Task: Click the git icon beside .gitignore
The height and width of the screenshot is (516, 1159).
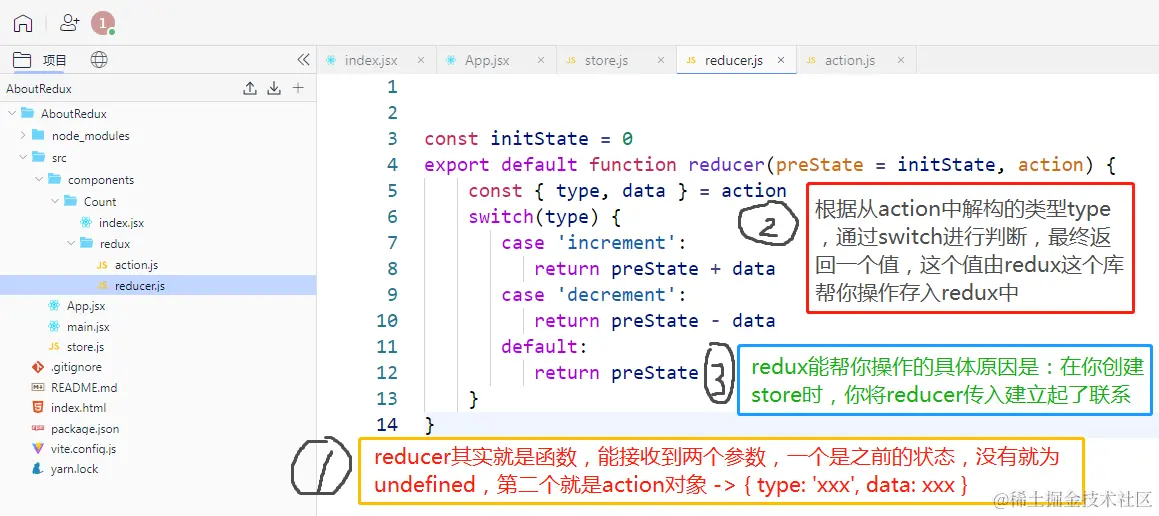Action: tap(38, 367)
